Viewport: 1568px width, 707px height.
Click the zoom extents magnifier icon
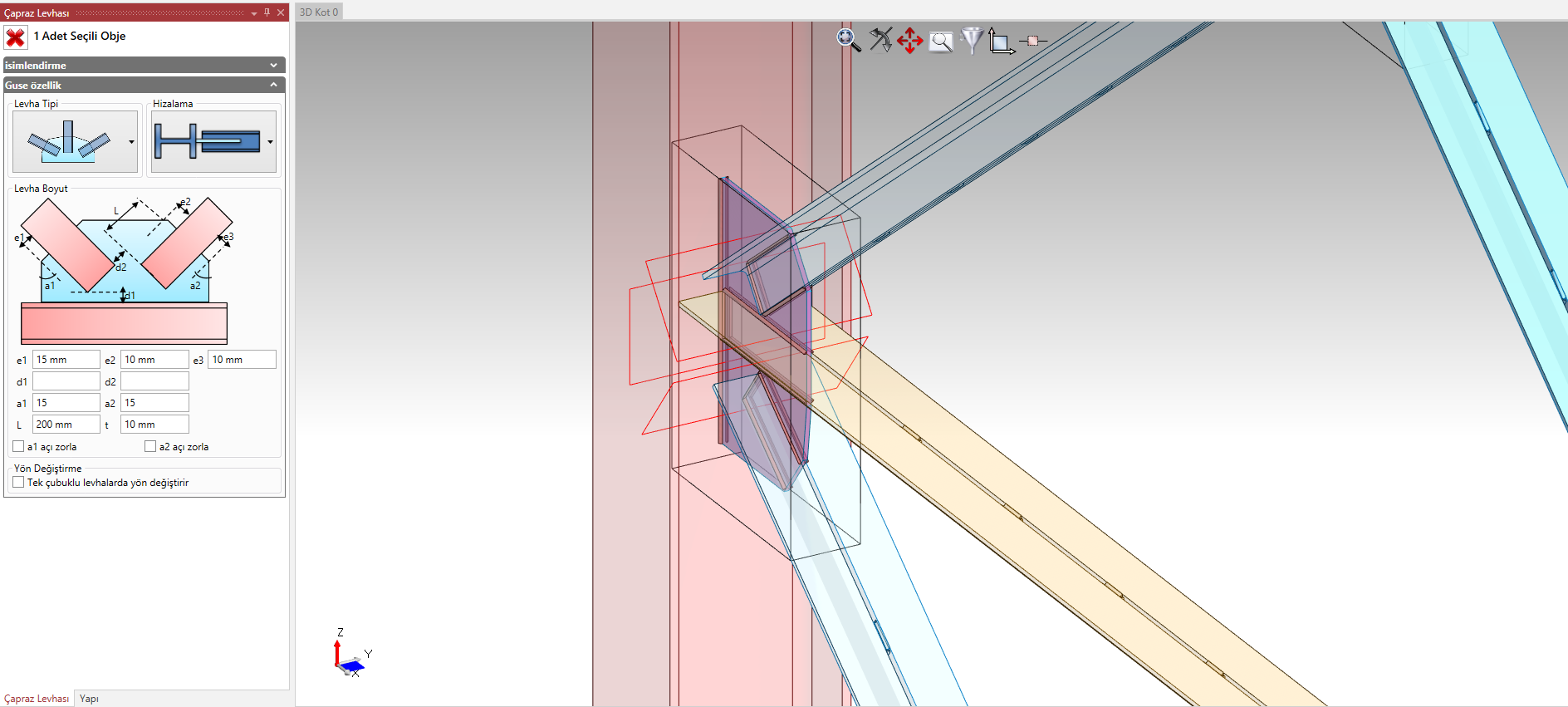coord(848,40)
